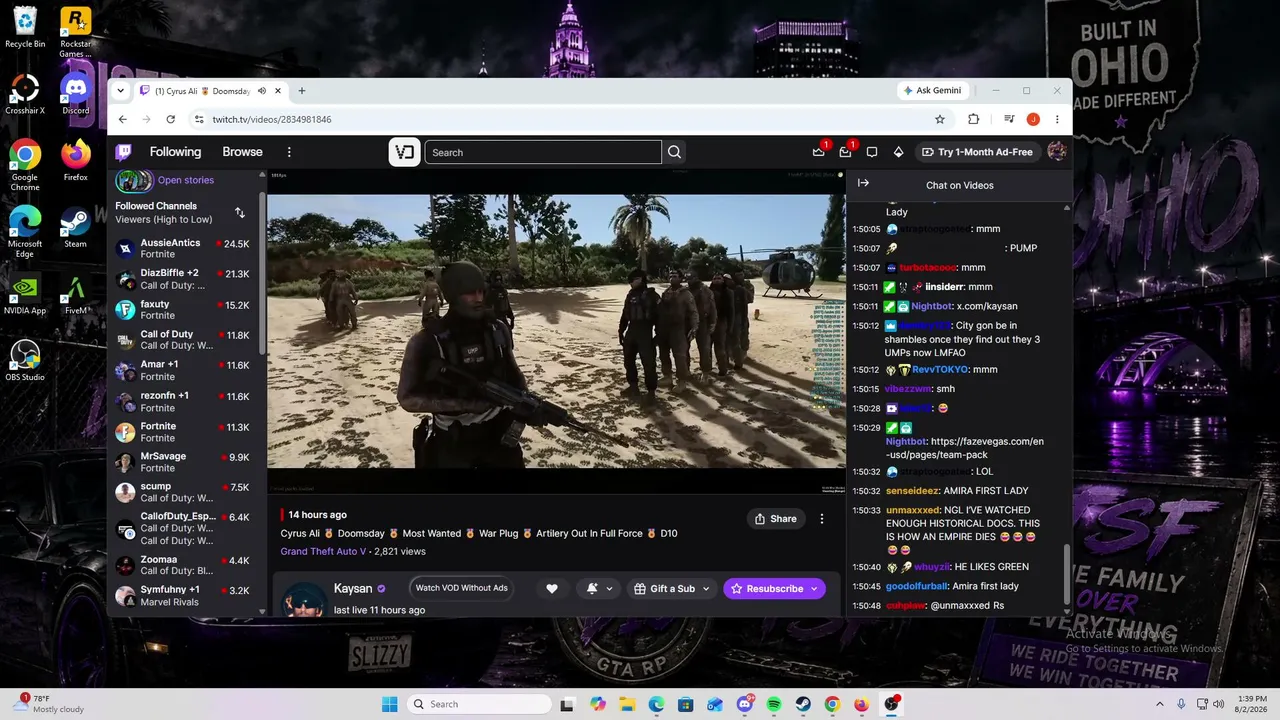This screenshot has width=1280, height=720.
Task: Click the Ask Gemini button
Action: click(x=932, y=91)
